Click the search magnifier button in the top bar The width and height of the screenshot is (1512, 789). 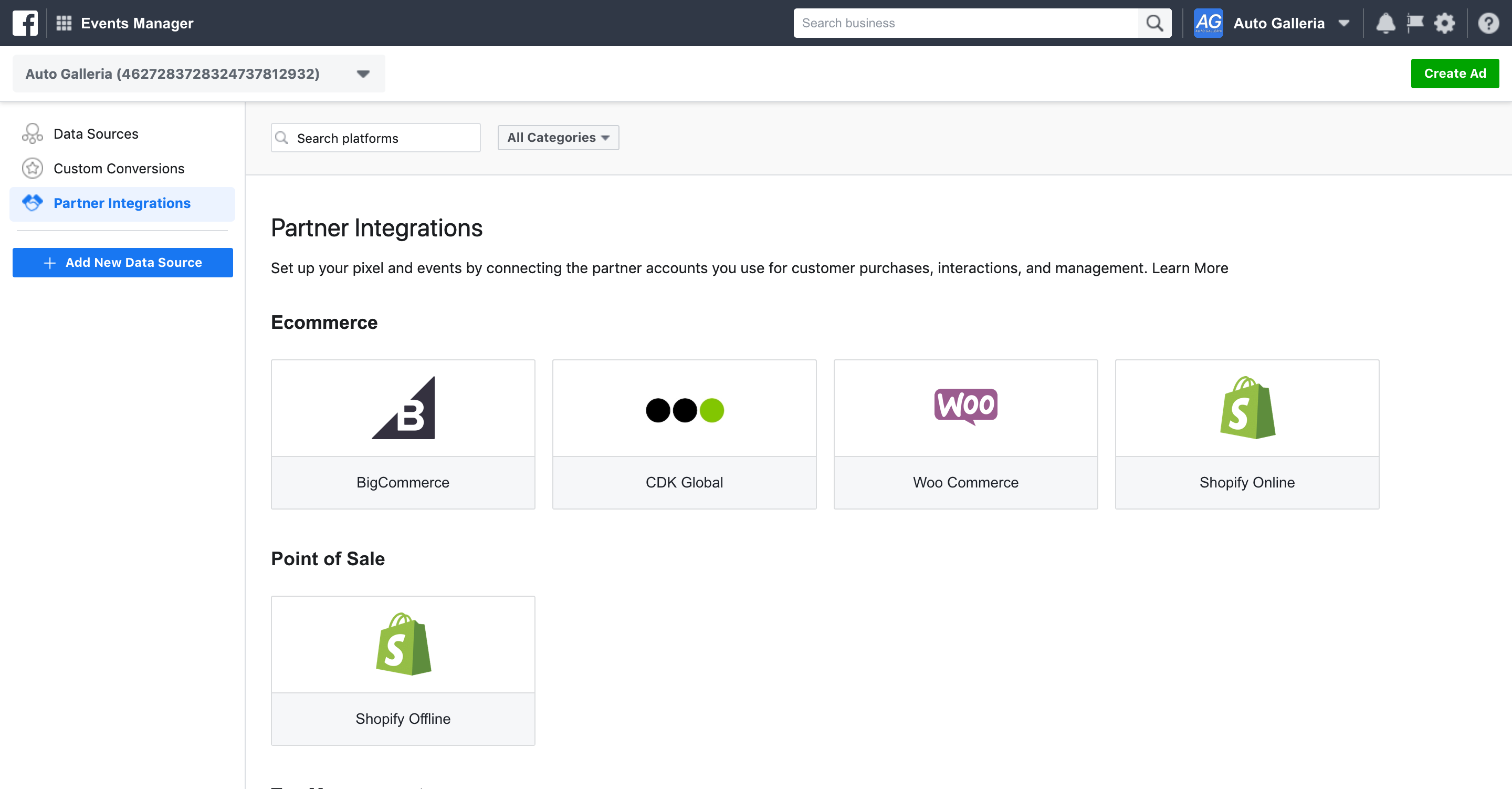tap(1154, 23)
